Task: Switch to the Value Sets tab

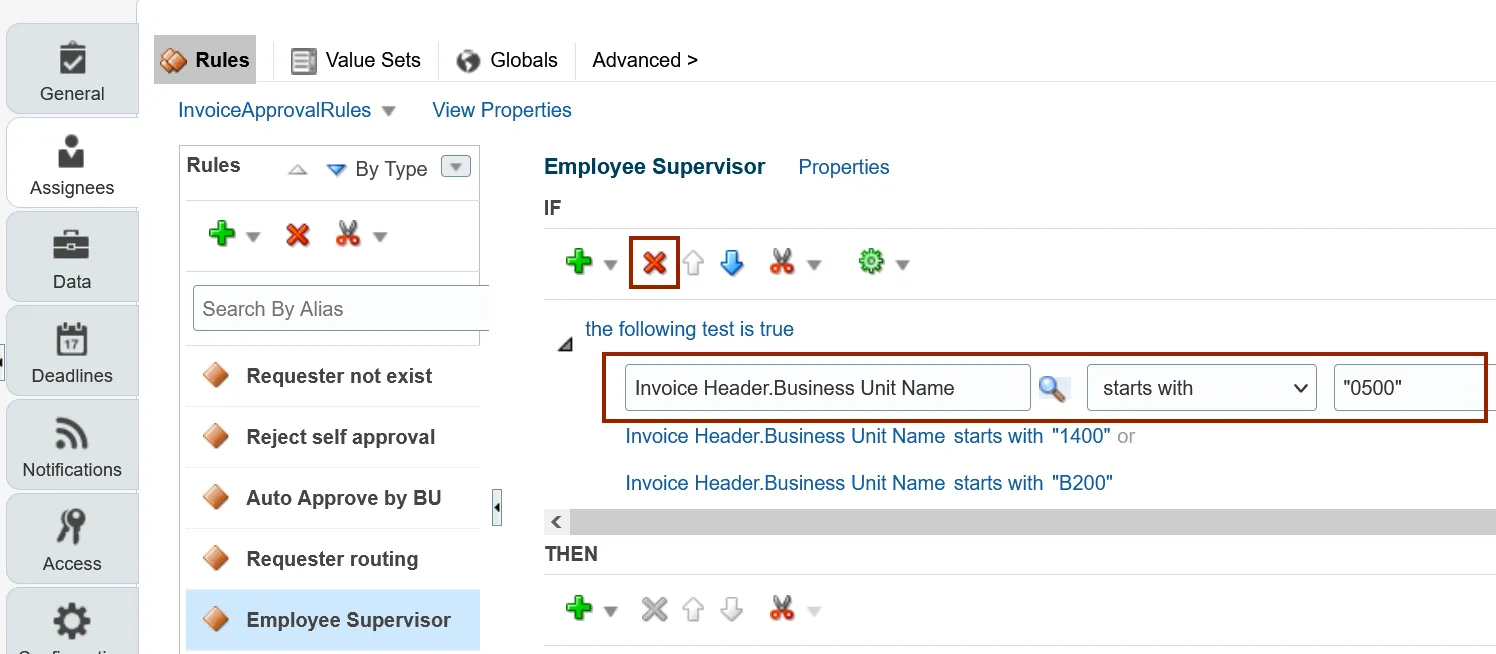Action: tap(356, 60)
